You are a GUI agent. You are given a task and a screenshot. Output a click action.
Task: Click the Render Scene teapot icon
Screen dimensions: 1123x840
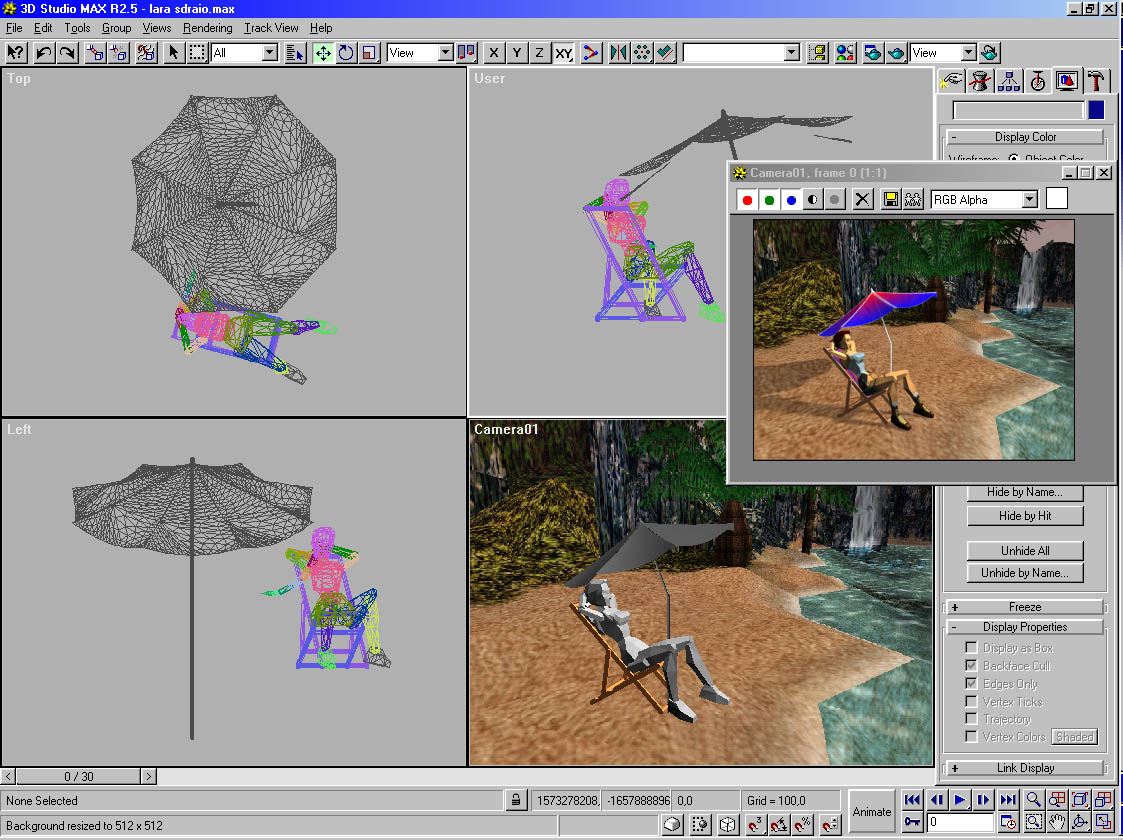872,53
